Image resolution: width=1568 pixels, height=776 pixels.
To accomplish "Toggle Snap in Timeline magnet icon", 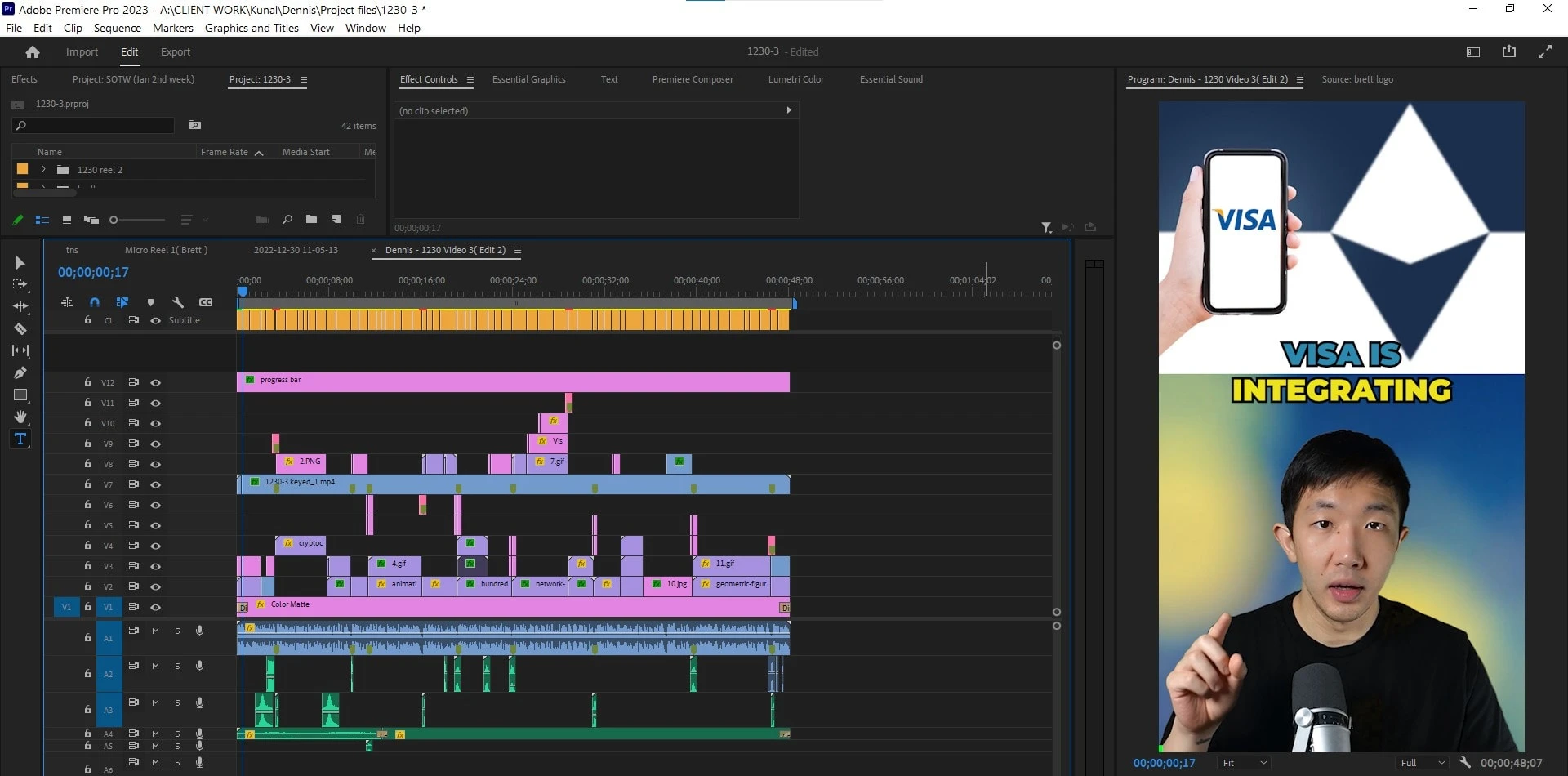I will click(95, 302).
